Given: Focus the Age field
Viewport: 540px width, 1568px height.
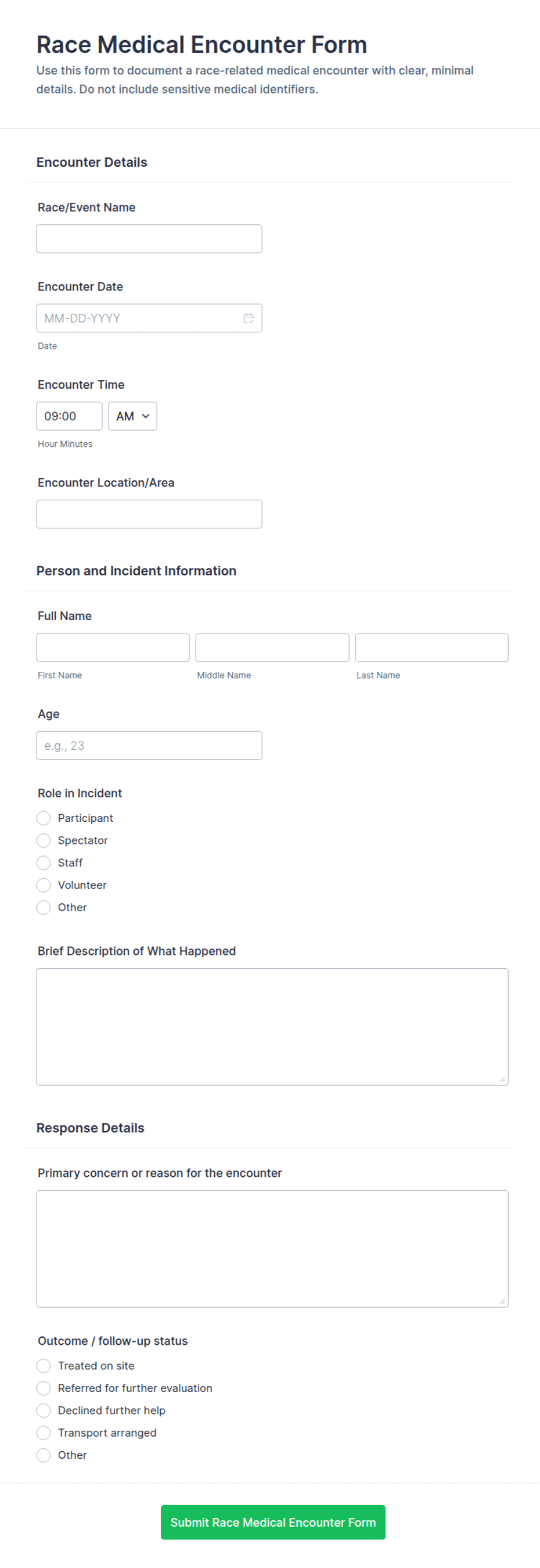Looking at the screenshot, I should (149, 746).
